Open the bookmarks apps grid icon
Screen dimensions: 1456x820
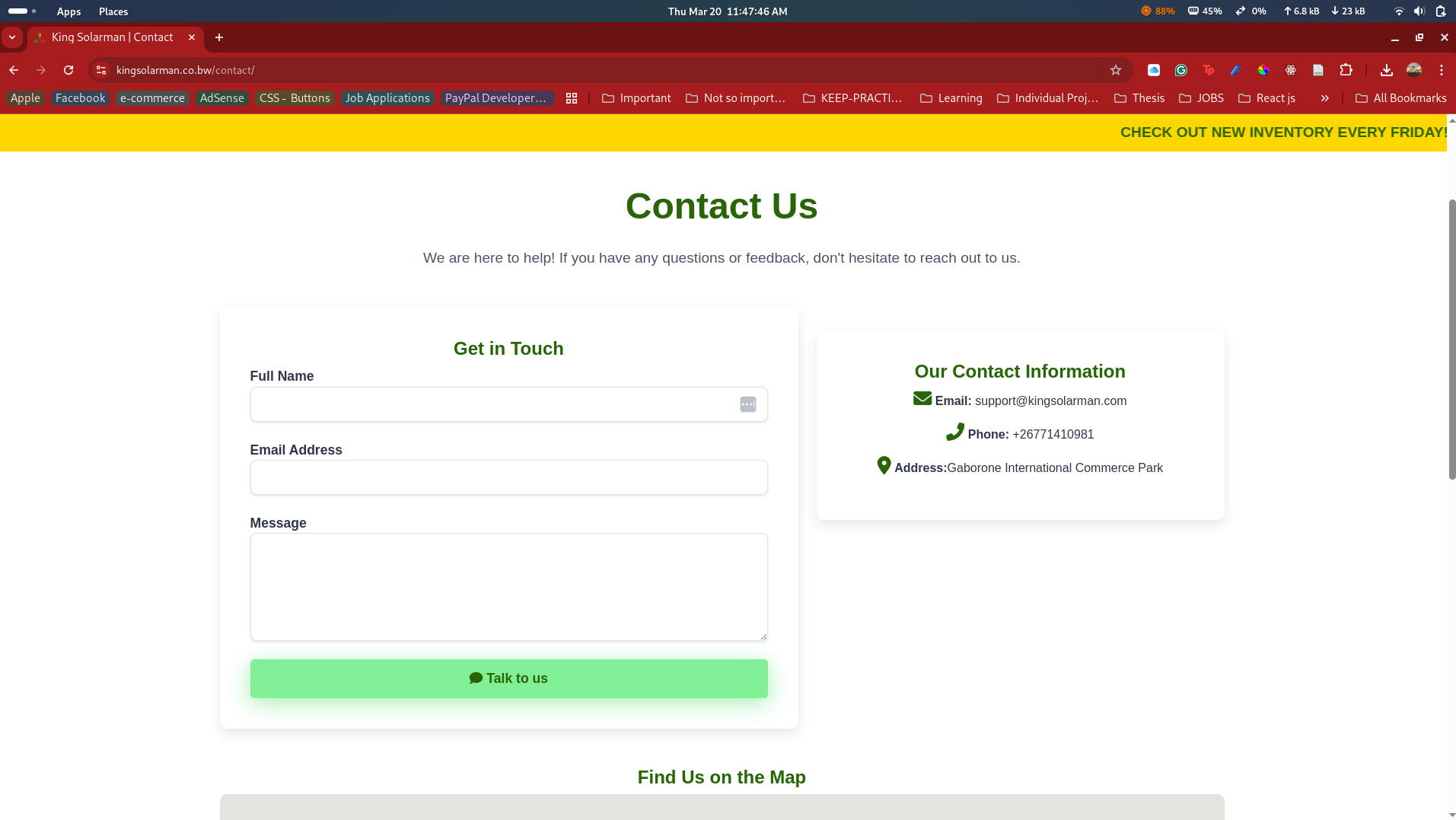pos(572,98)
